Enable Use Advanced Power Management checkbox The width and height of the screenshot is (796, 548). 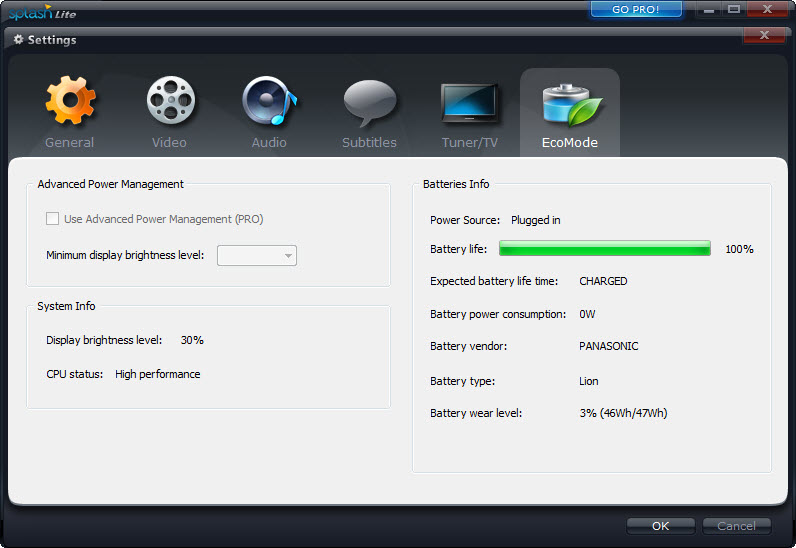tap(52, 218)
